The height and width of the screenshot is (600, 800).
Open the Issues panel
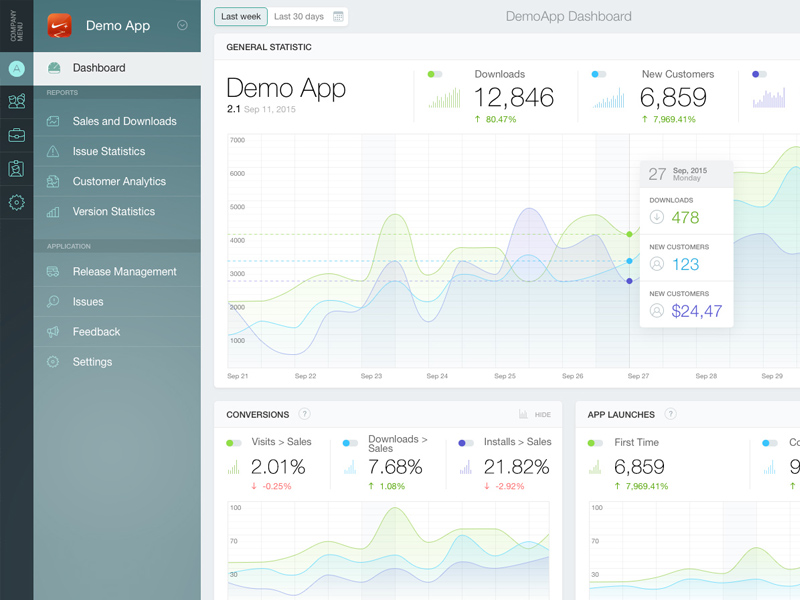point(88,301)
